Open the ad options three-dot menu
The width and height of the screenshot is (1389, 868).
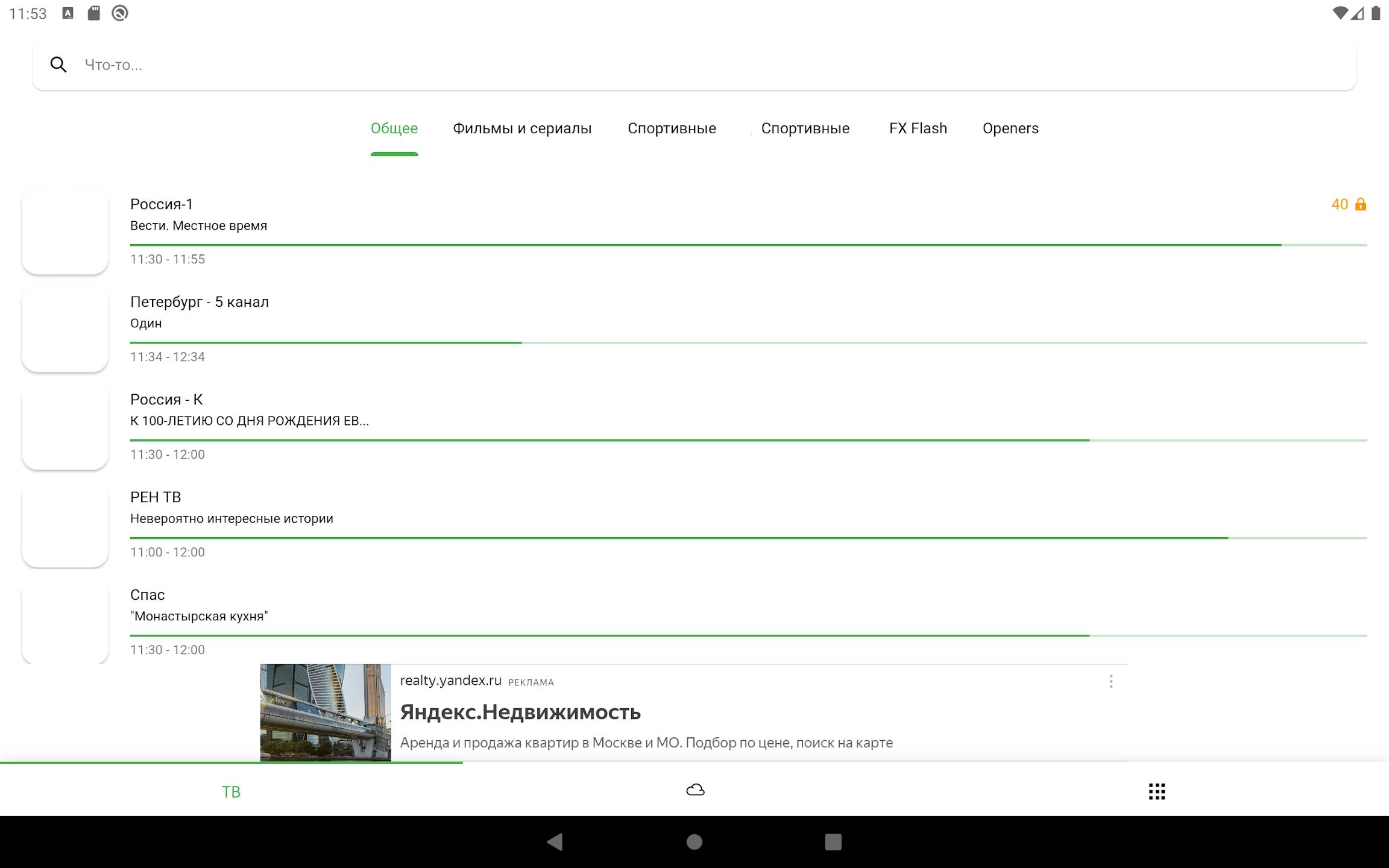pyautogui.click(x=1111, y=682)
